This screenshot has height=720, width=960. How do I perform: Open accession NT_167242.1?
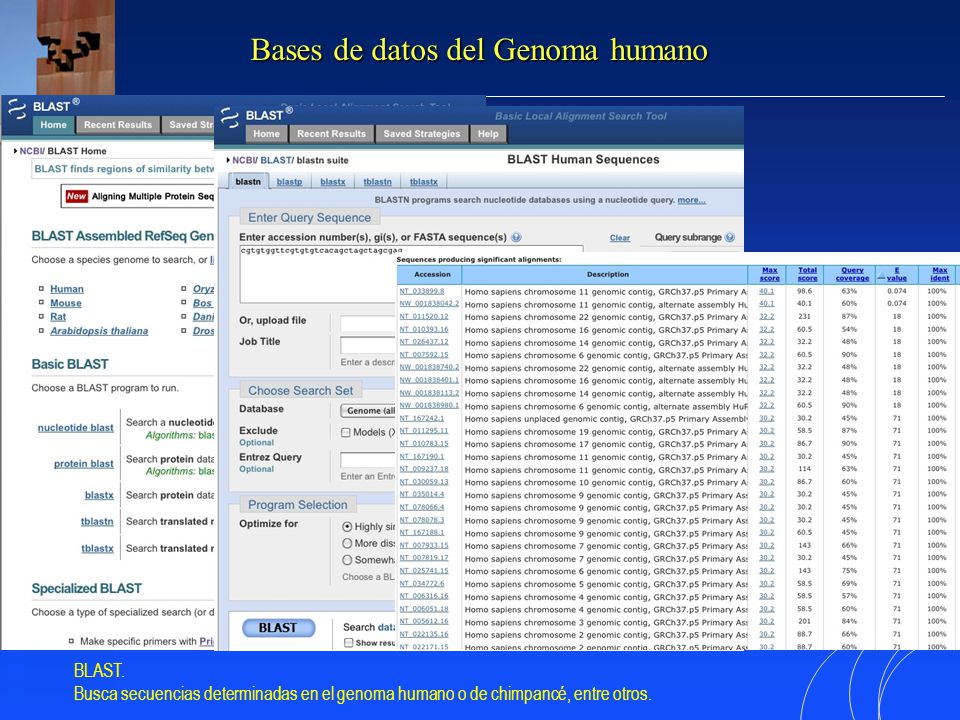pyautogui.click(x=422, y=418)
